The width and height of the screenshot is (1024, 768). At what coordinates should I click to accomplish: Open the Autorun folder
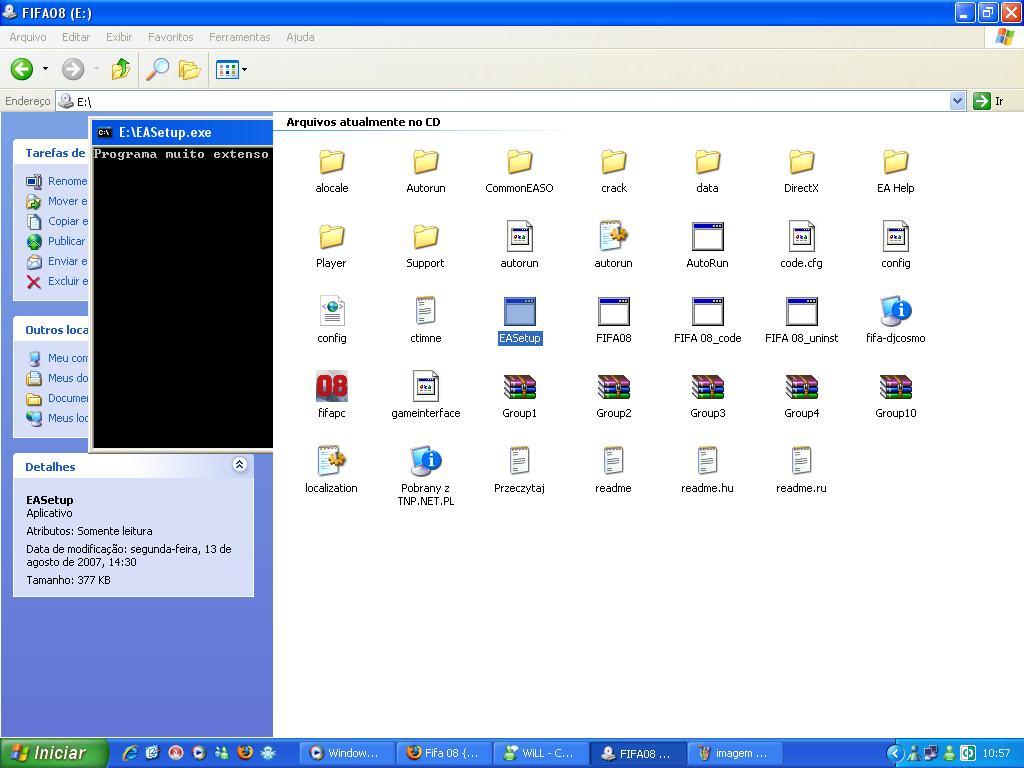point(426,171)
